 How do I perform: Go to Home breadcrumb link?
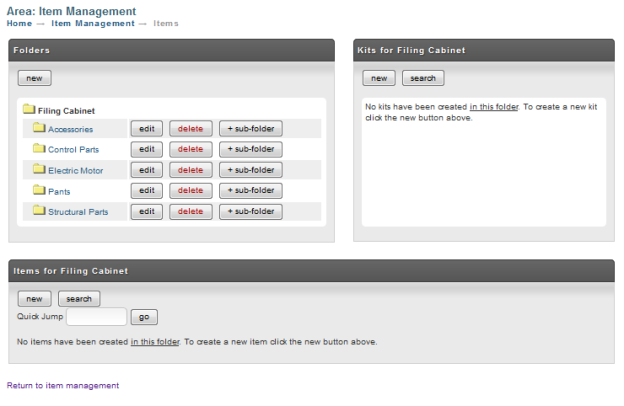point(19,23)
